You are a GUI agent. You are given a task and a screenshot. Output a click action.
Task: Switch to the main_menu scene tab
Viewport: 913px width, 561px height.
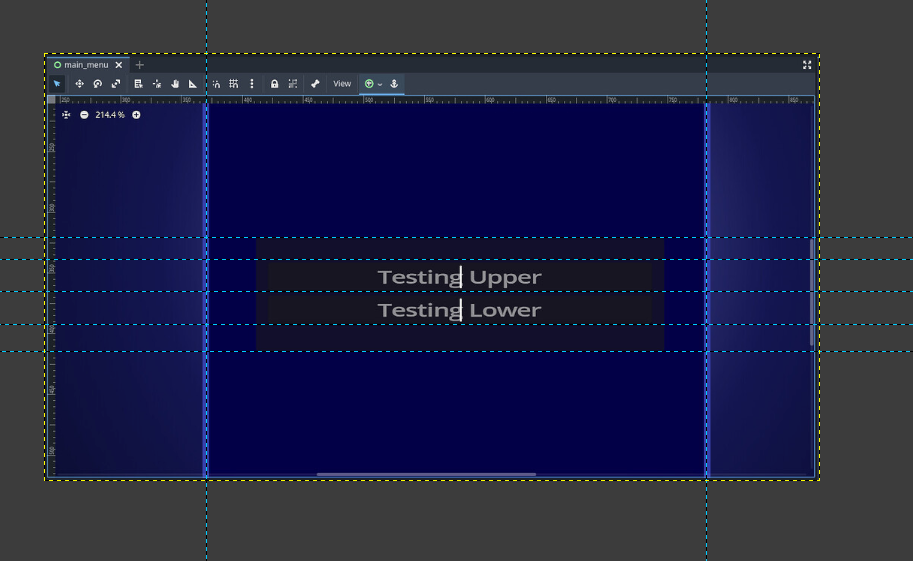tap(85, 65)
